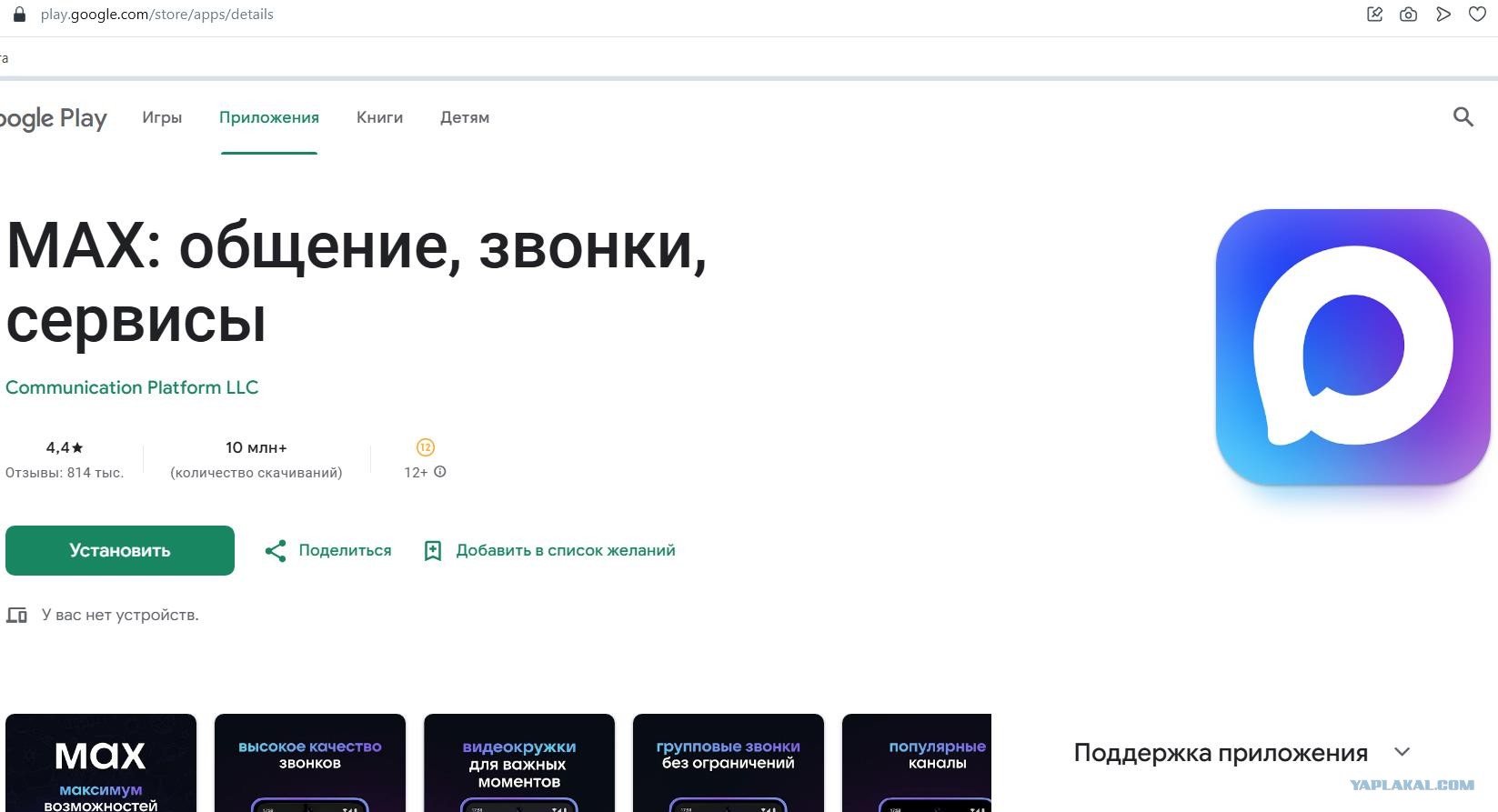This screenshot has width=1498, height=812.
Task: Click the Google Play logo
Action: pos(54,118)
